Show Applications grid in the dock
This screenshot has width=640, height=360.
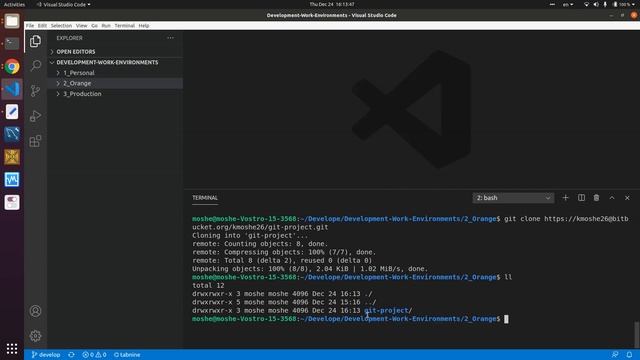click(12, 349)
